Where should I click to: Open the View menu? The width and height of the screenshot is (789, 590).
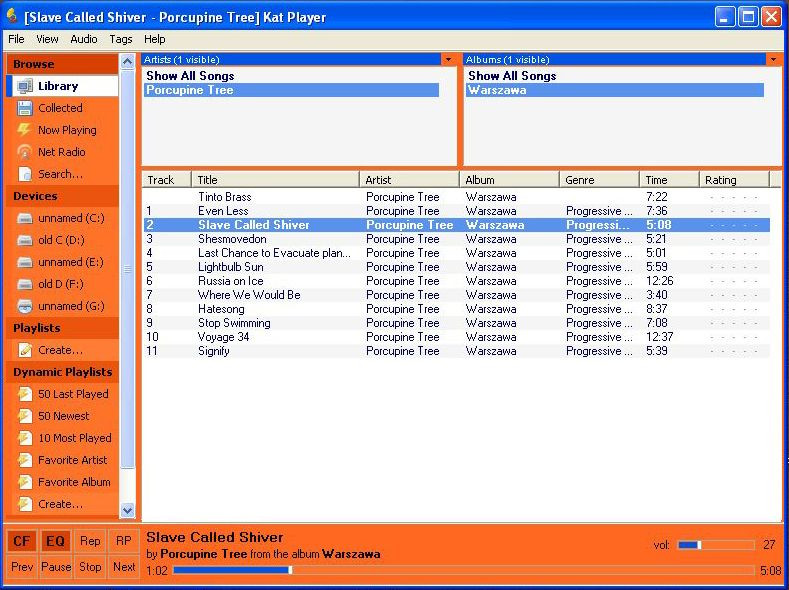pyautogui.click(x=47, y=39)
